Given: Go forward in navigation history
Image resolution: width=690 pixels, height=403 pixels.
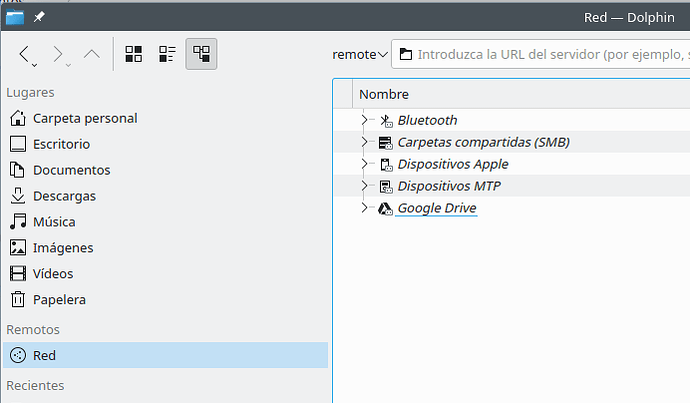Looking at the screenshot, I should pos(59,54).
